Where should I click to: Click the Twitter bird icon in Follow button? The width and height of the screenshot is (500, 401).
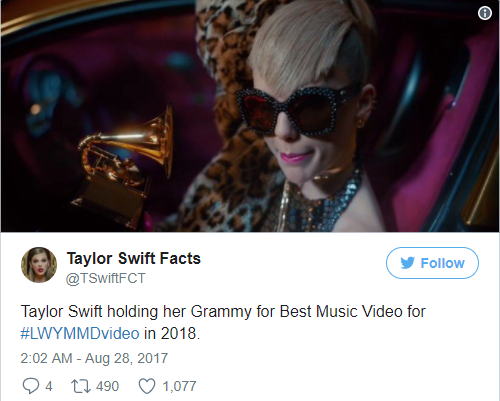[x=407, y=263]
